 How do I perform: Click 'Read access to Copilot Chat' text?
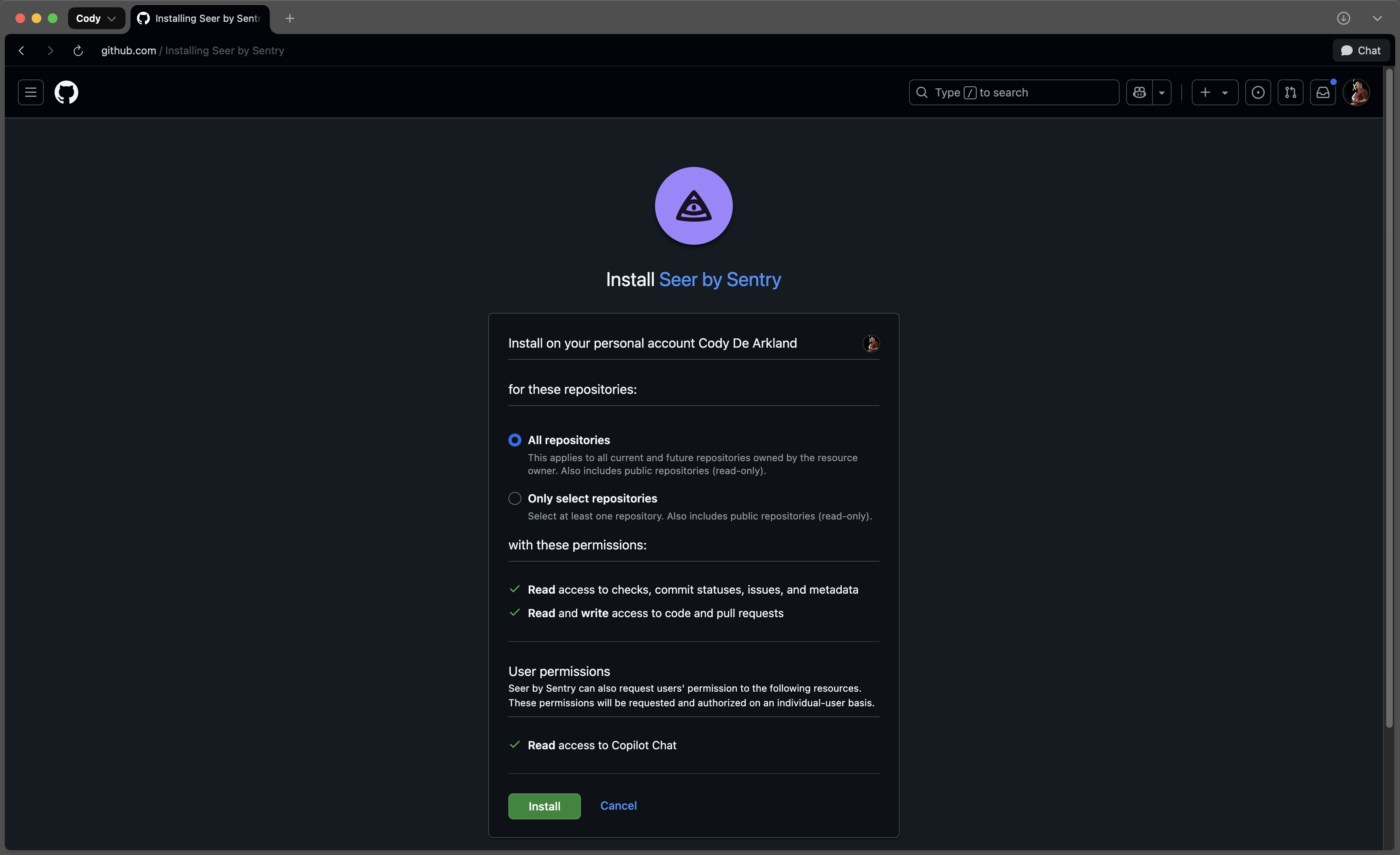[x=602, y=745]
